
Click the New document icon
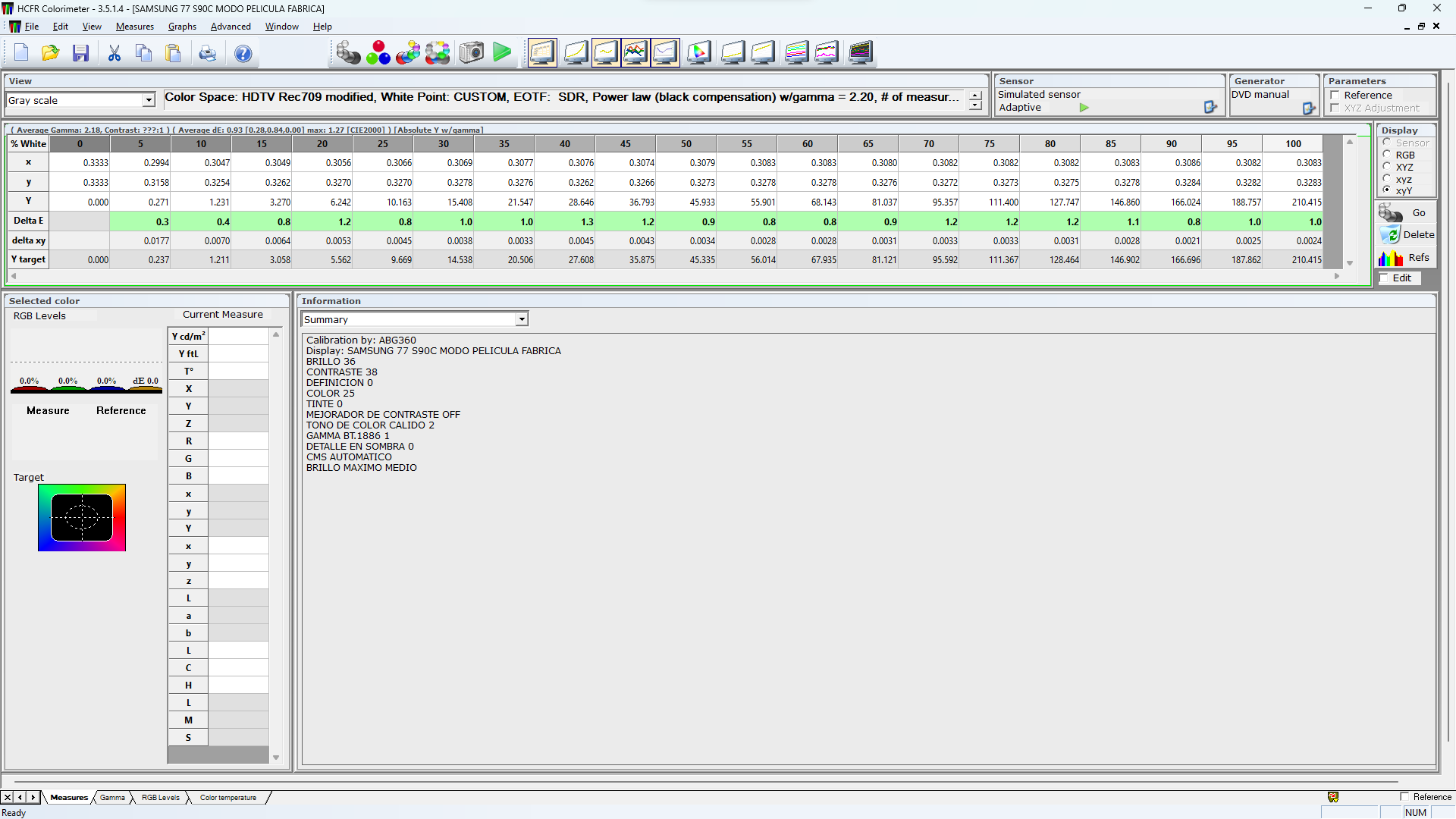tap(21, 53)
